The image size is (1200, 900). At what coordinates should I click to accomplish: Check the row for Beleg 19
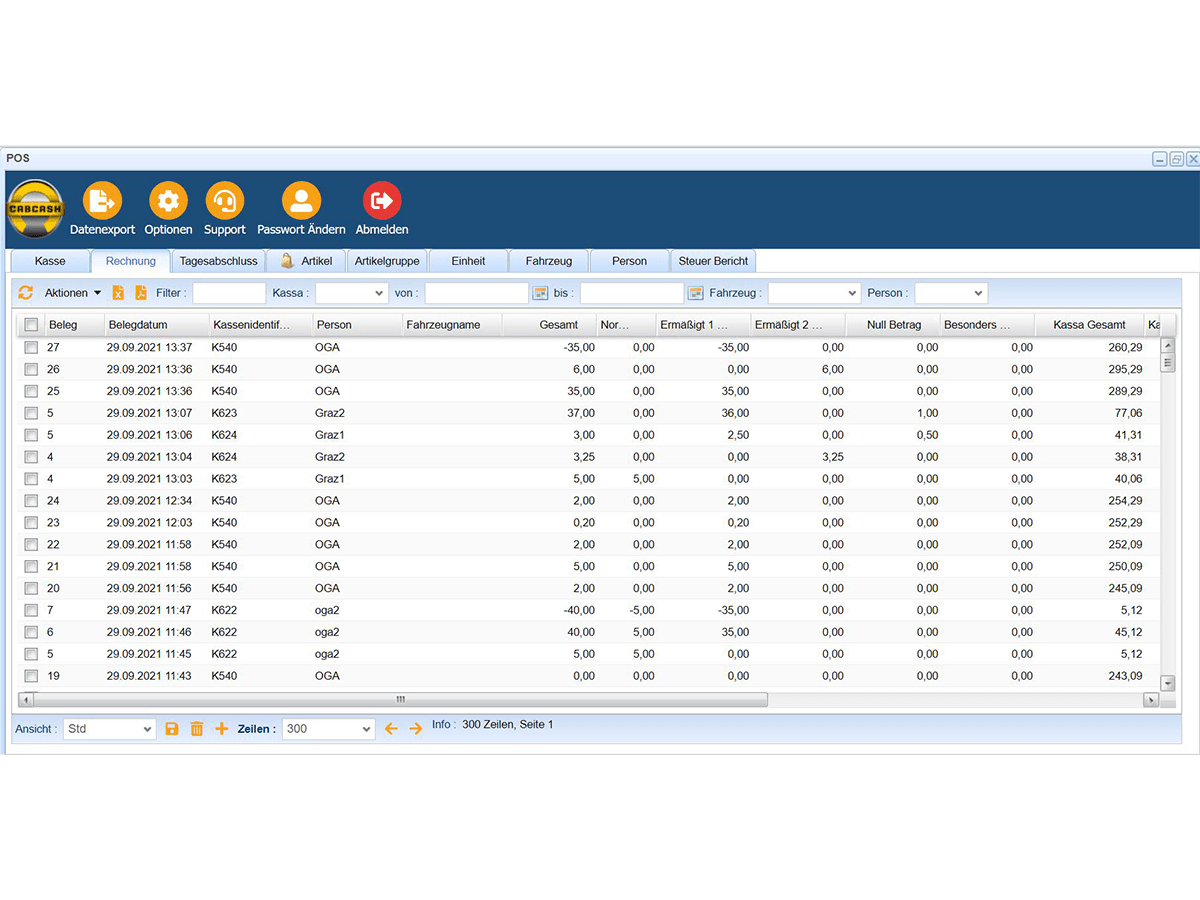(x=31, y=676)
